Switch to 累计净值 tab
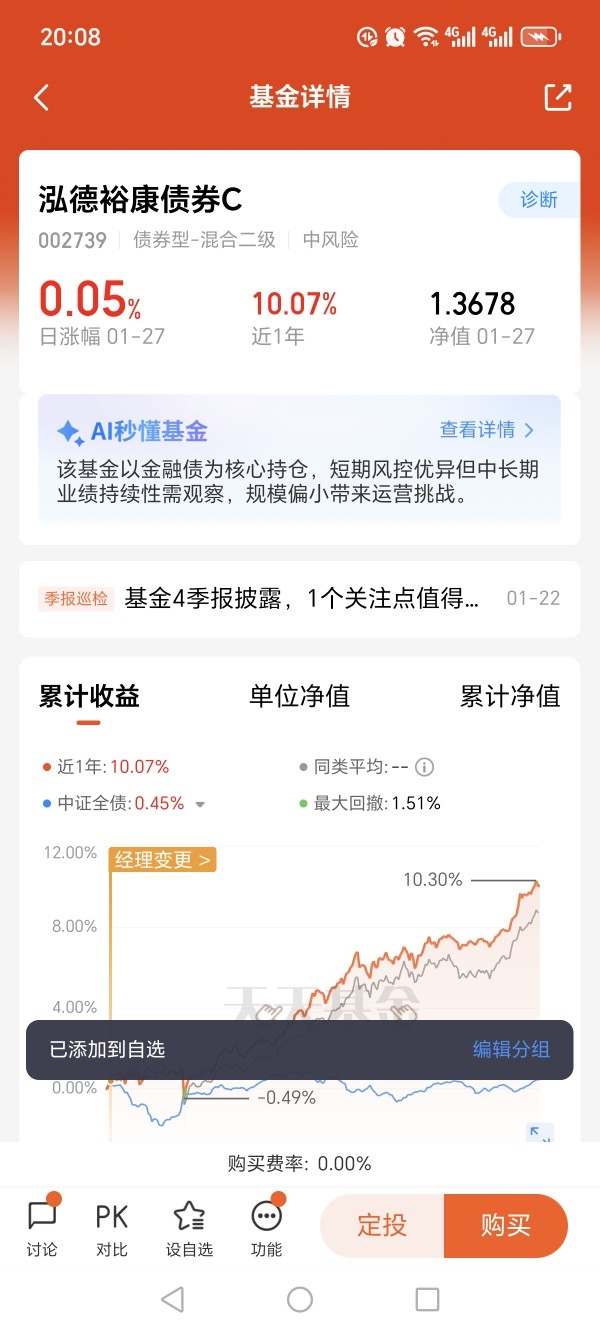 [510, 696]
